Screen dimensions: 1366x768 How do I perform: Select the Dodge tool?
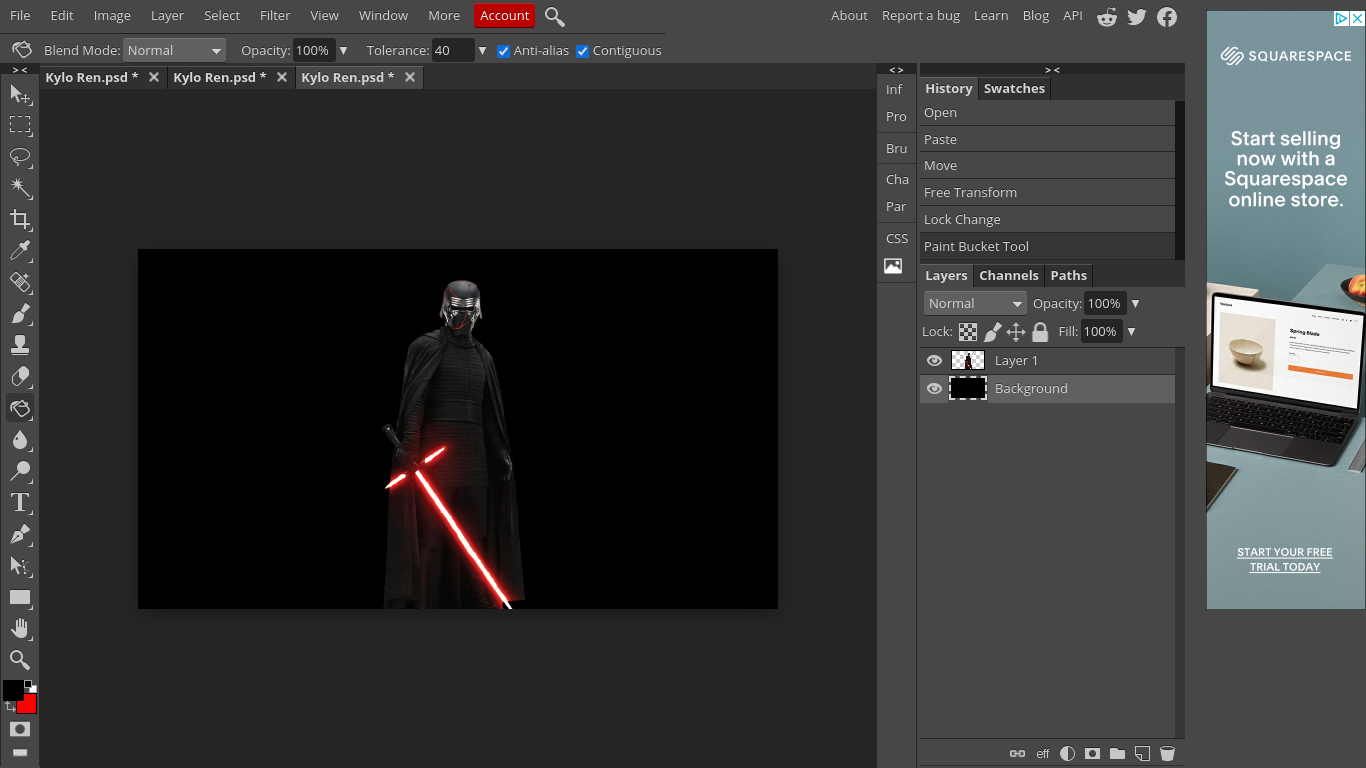coord(19,471)
